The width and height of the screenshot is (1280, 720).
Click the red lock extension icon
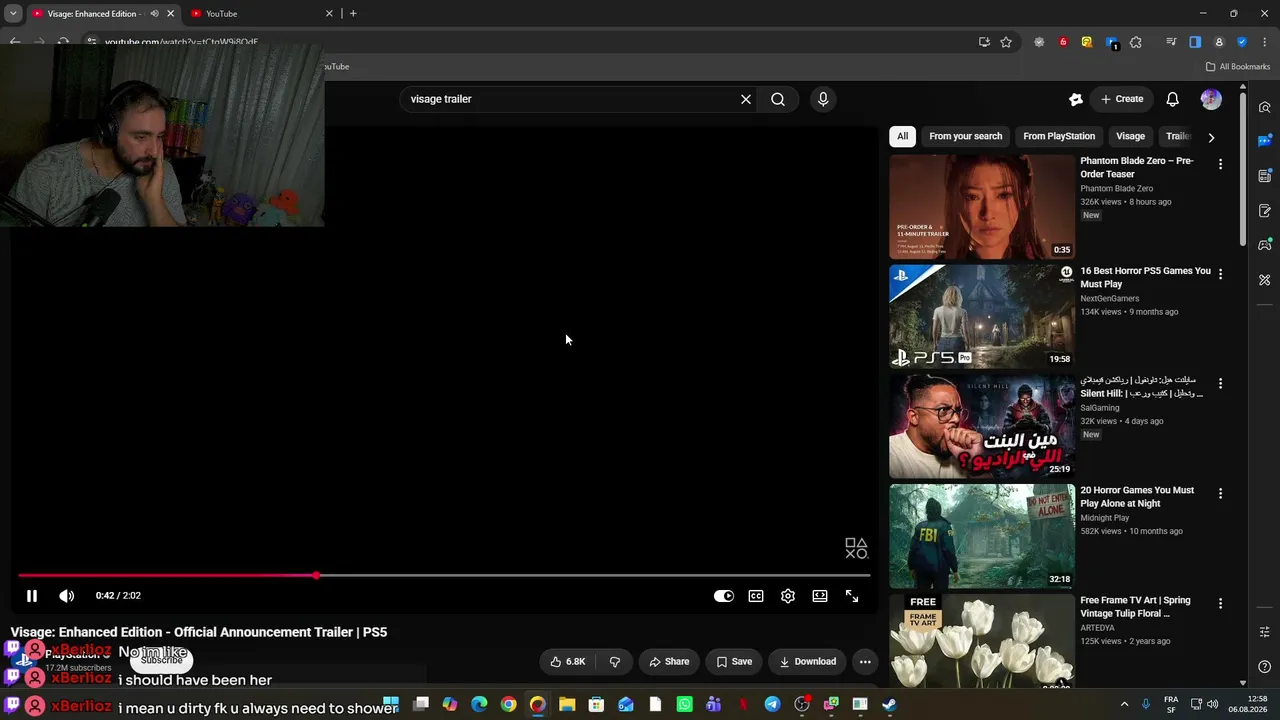[1063, 42]
